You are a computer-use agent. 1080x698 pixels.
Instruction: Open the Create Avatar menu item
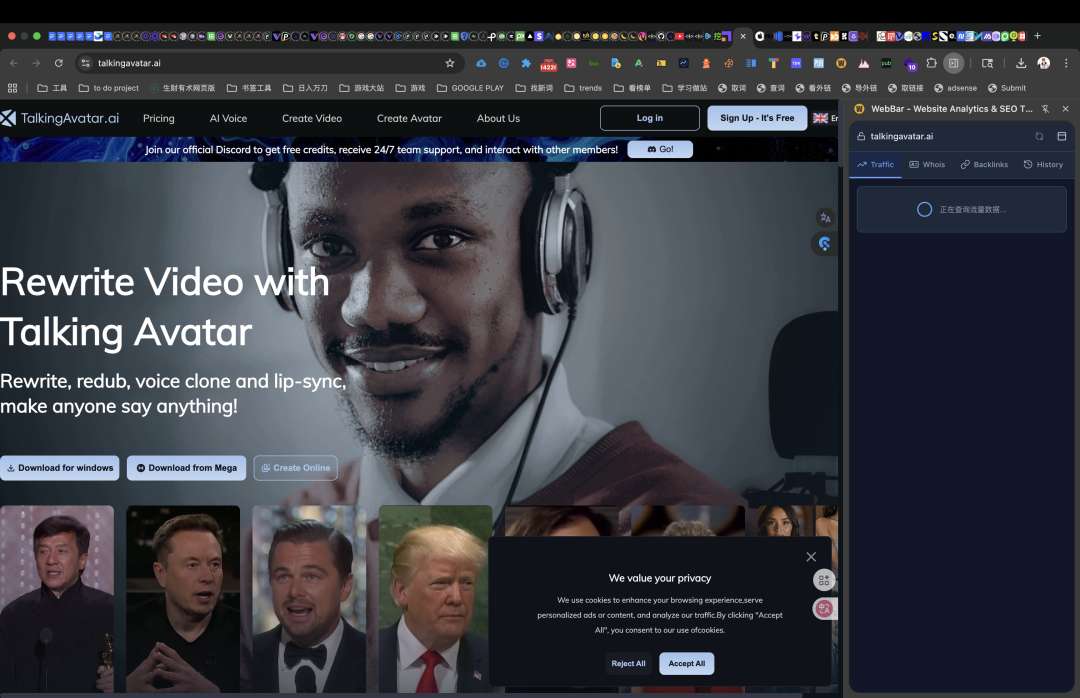(x=409, y=119)
